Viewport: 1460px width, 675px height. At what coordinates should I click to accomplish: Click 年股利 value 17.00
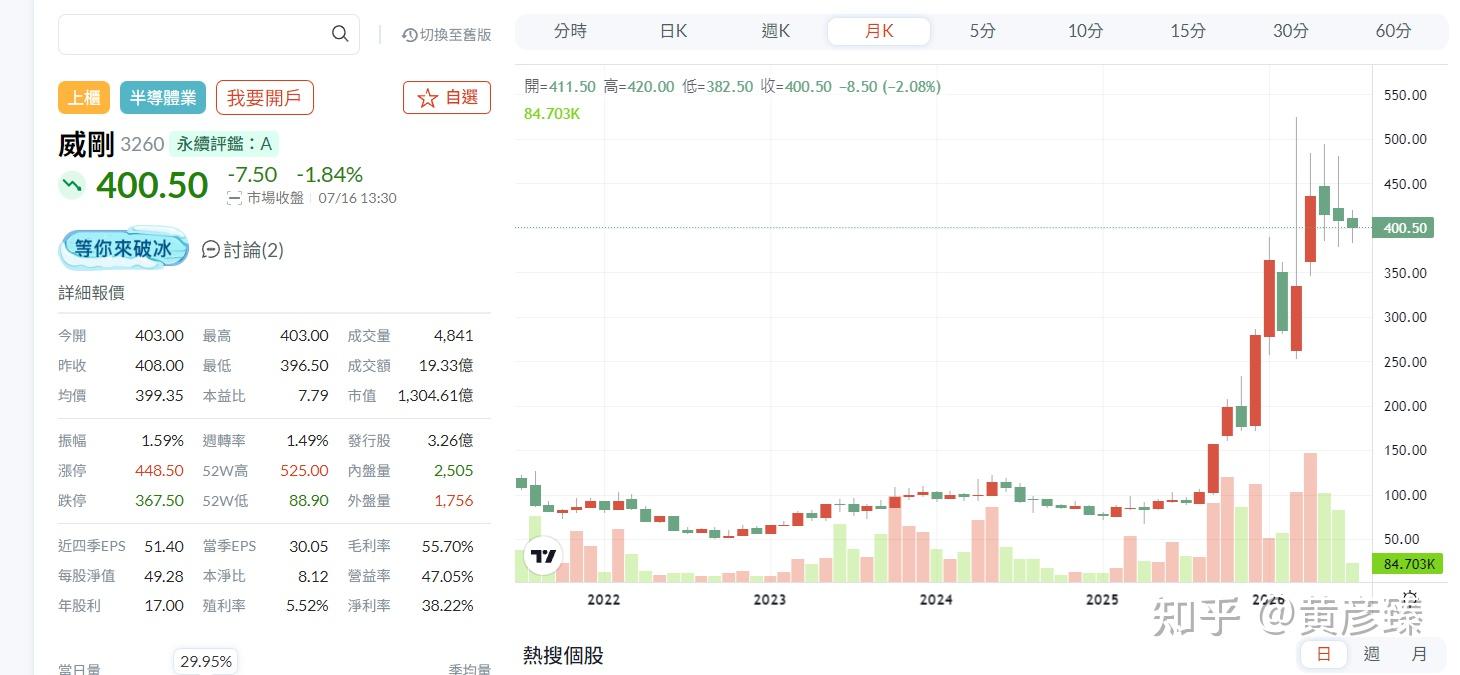point(164,605)
